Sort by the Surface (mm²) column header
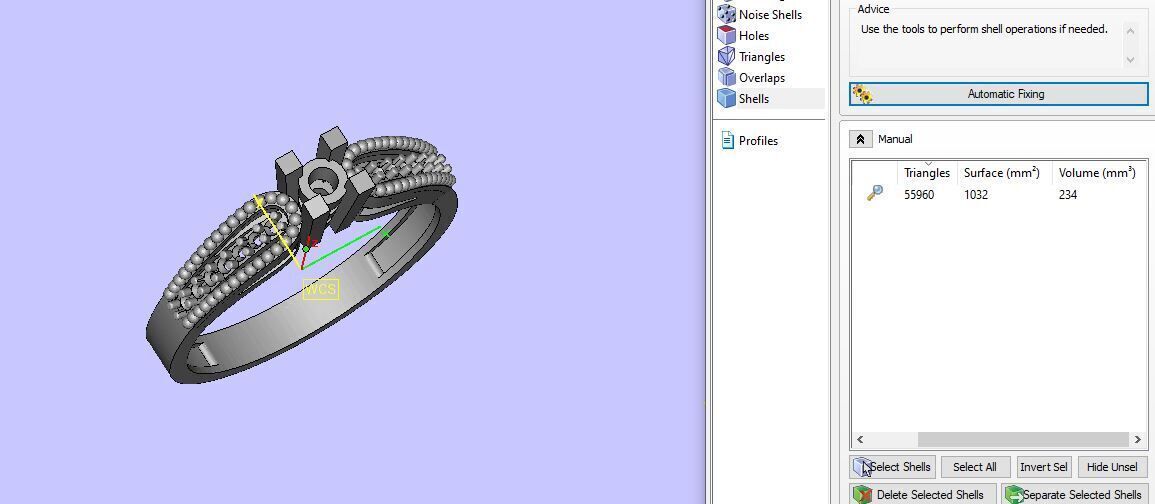 [x=1004, y=173]
